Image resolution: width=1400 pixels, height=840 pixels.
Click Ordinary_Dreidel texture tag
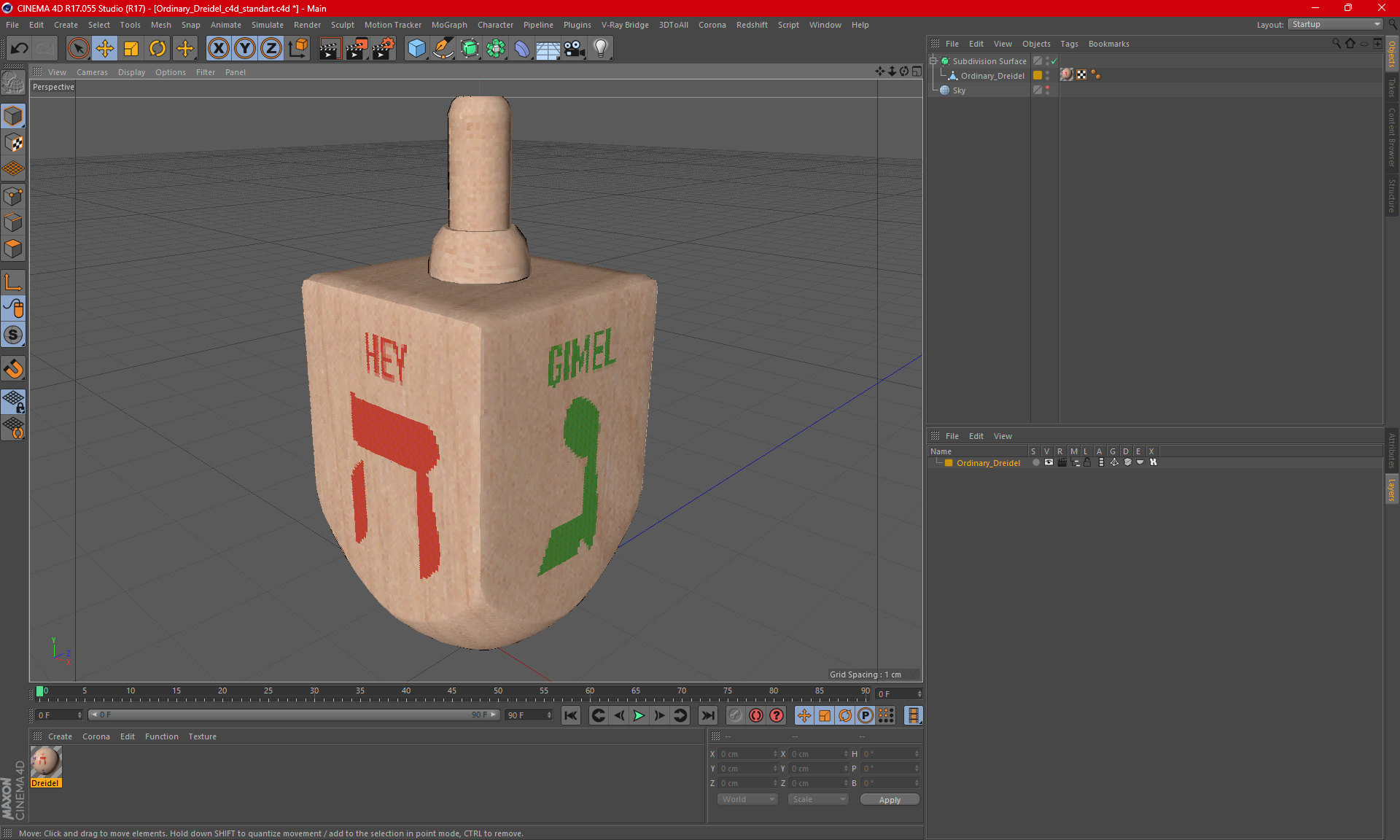click(1067, 74)
